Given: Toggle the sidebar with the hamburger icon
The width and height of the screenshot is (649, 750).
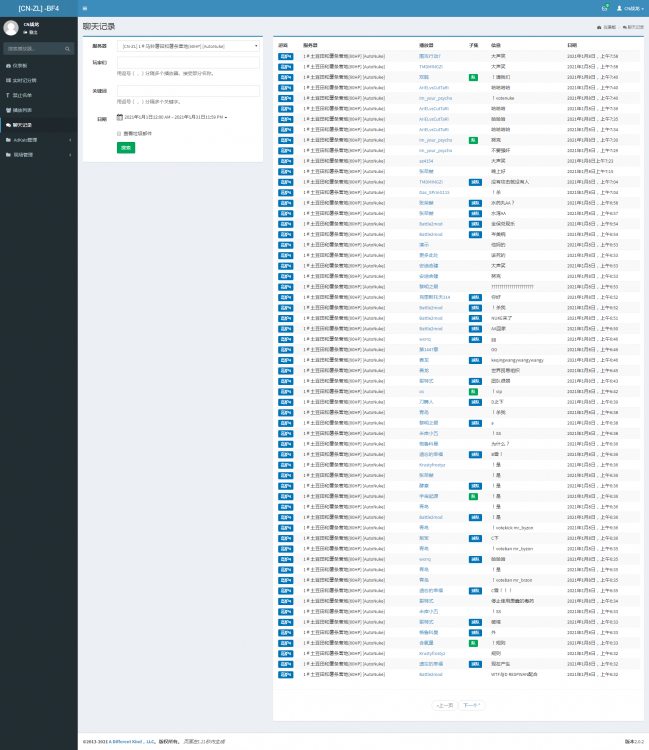Looking at the screenshot, I should [x=85, y=8].
